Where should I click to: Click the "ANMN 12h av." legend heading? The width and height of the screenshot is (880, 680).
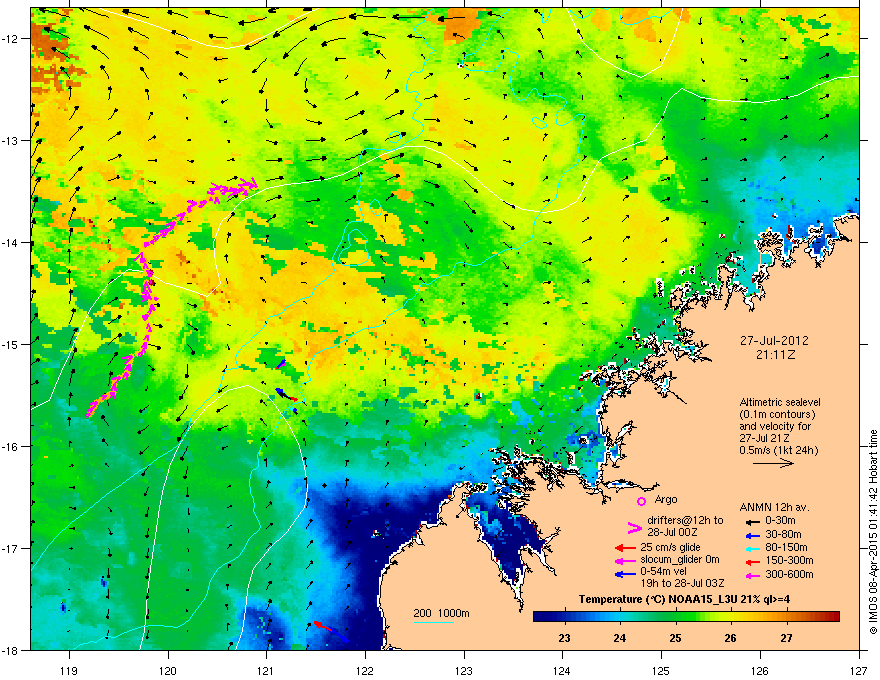774,507
